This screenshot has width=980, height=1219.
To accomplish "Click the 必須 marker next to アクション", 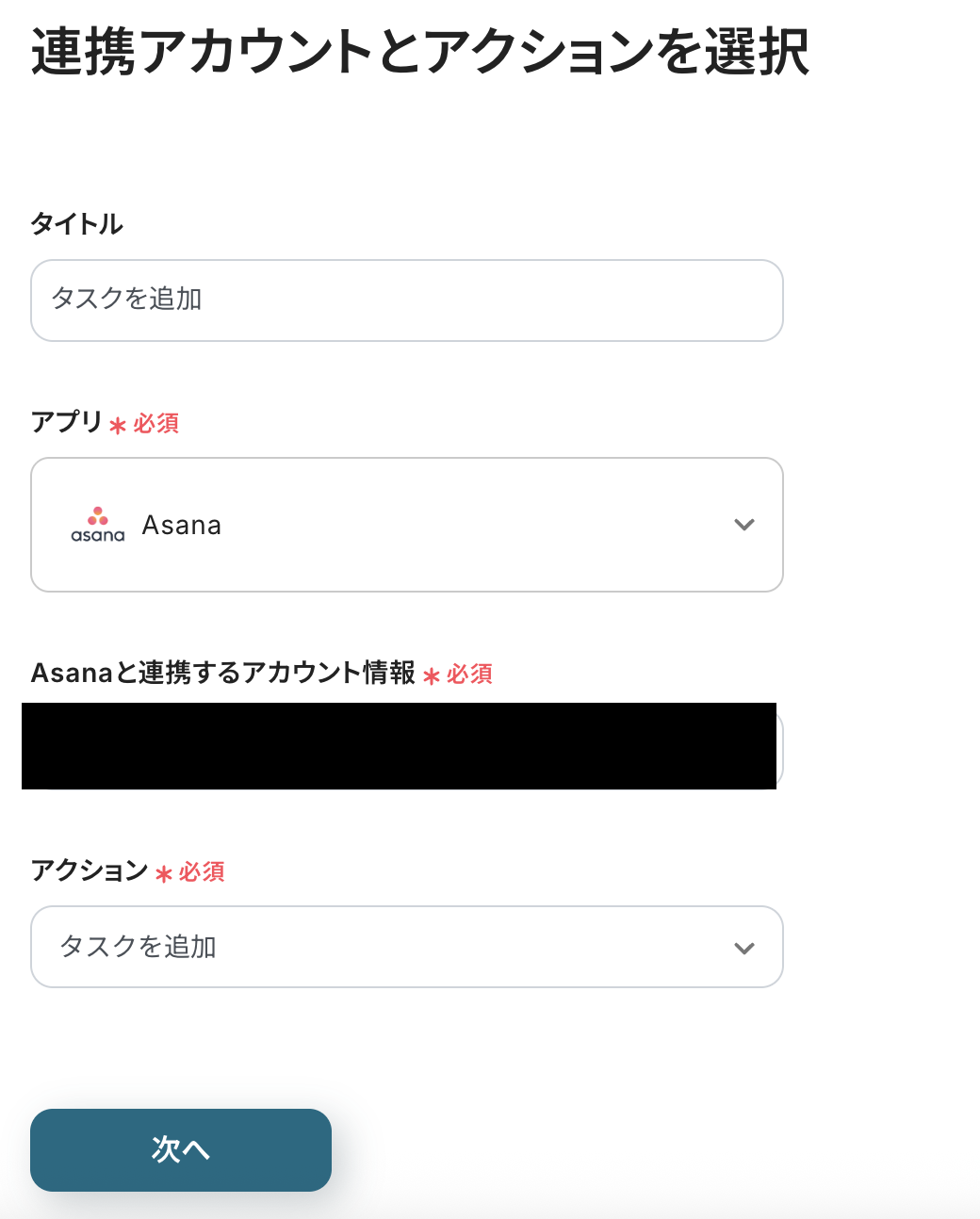I will coord(202,872).
